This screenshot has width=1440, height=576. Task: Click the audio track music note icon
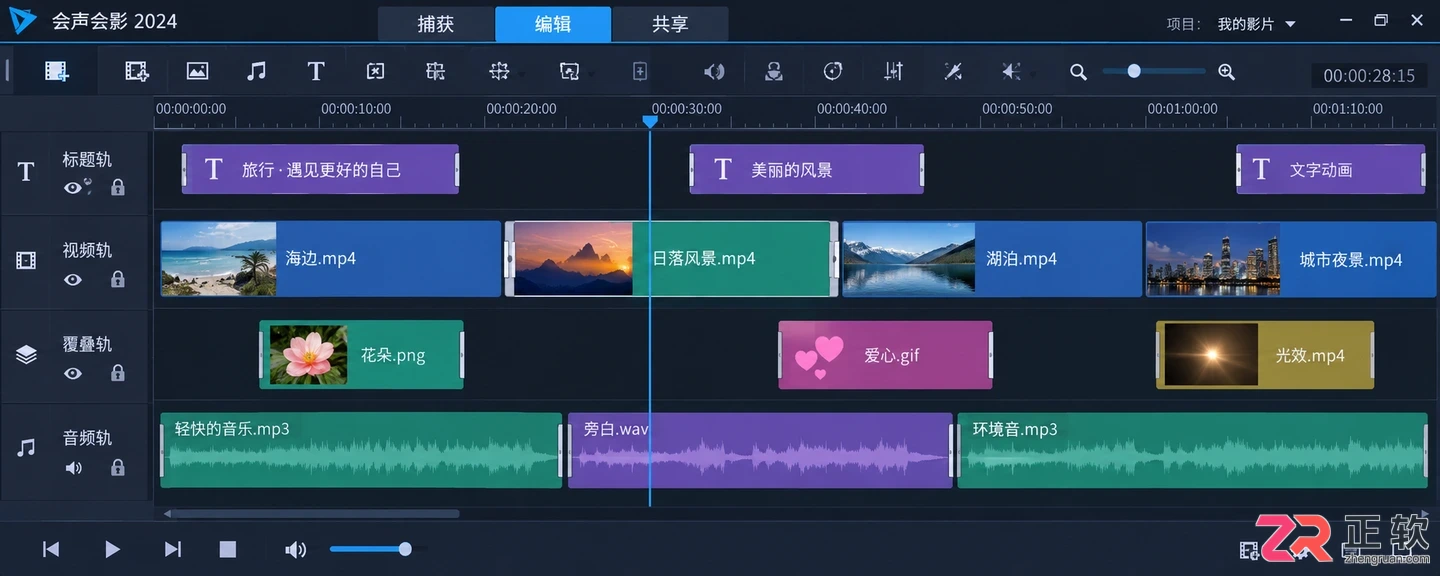coord(26,448)
